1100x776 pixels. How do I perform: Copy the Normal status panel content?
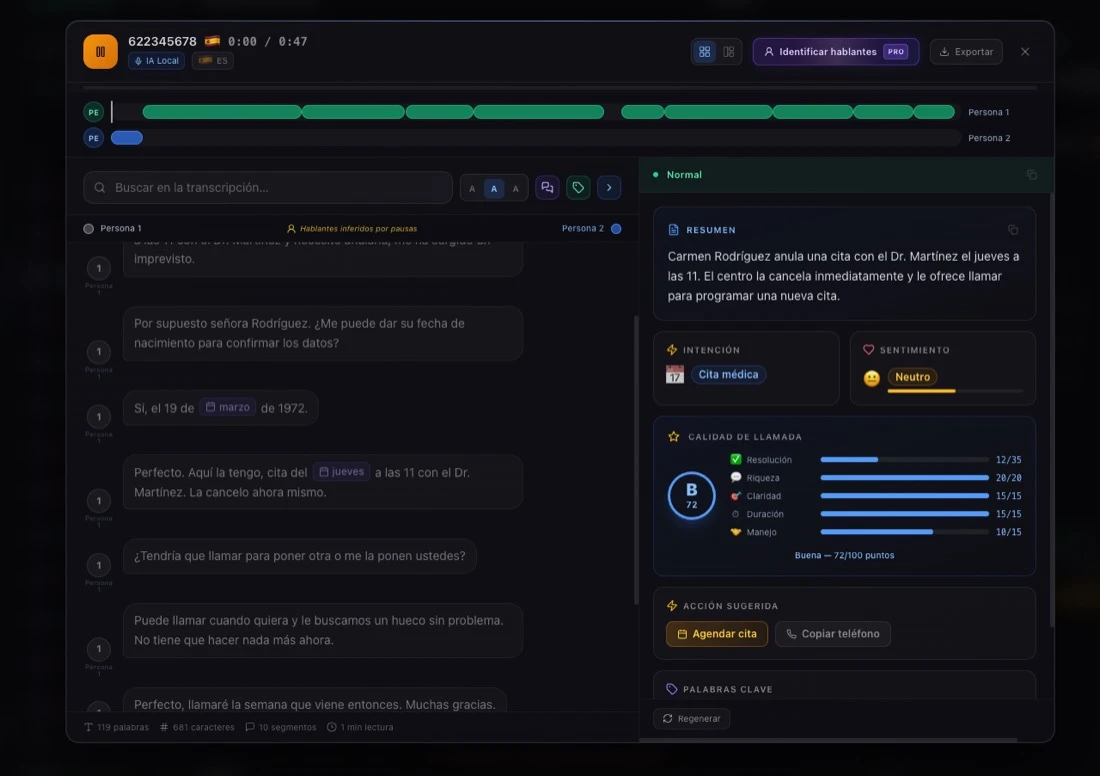click(1032, 175)
